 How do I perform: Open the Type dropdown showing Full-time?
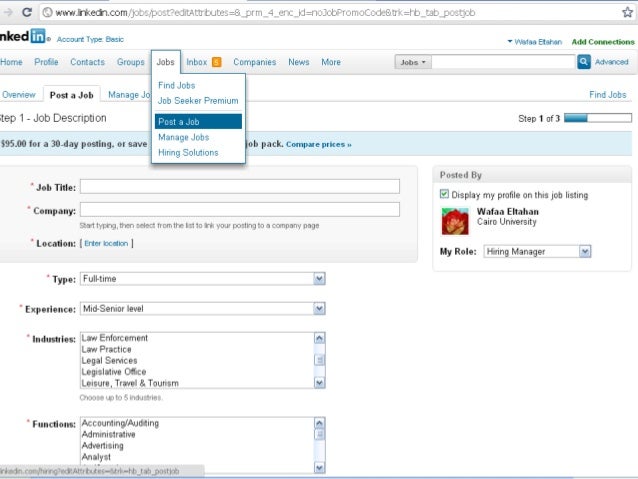(203, 279)
